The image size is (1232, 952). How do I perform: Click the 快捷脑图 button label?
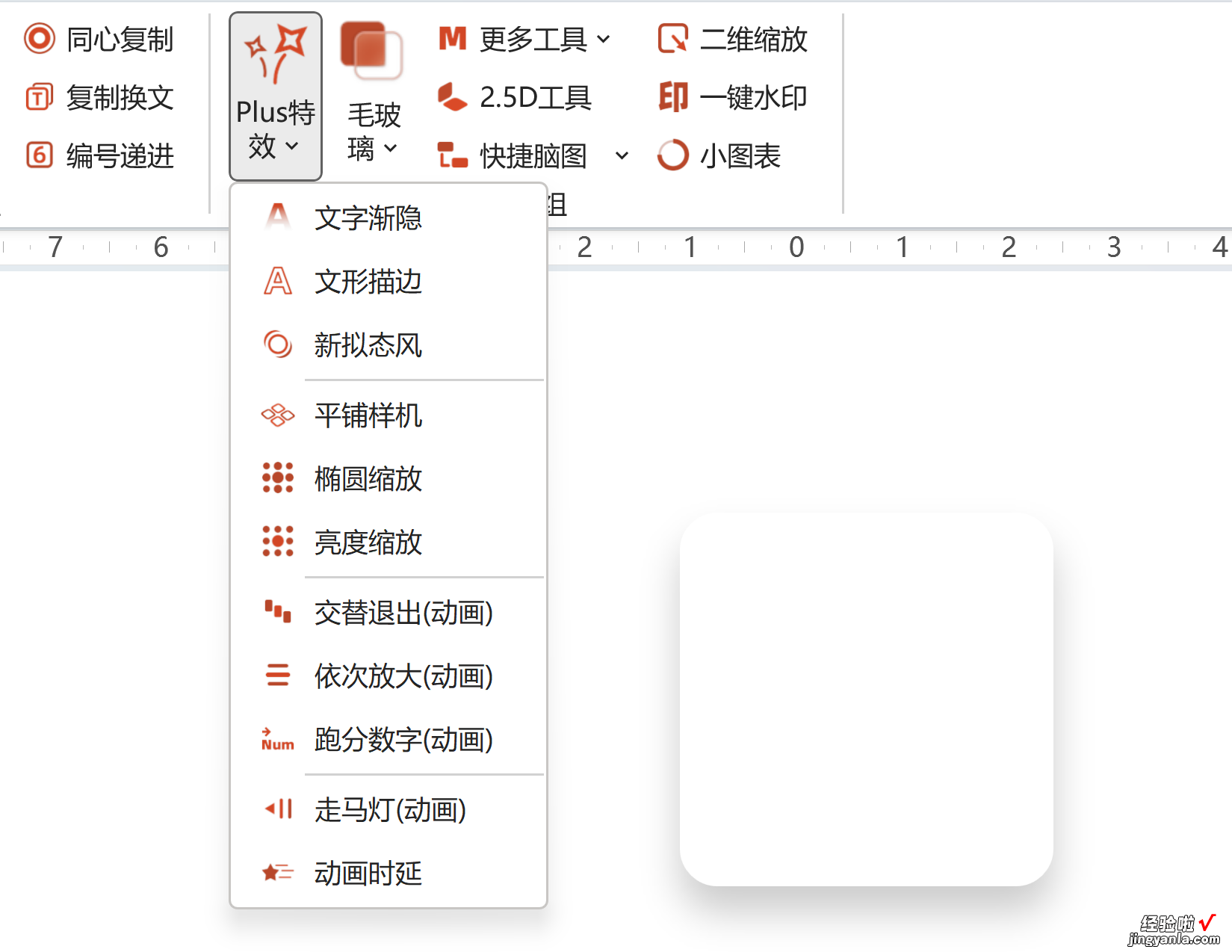click(x=533, y=155)
